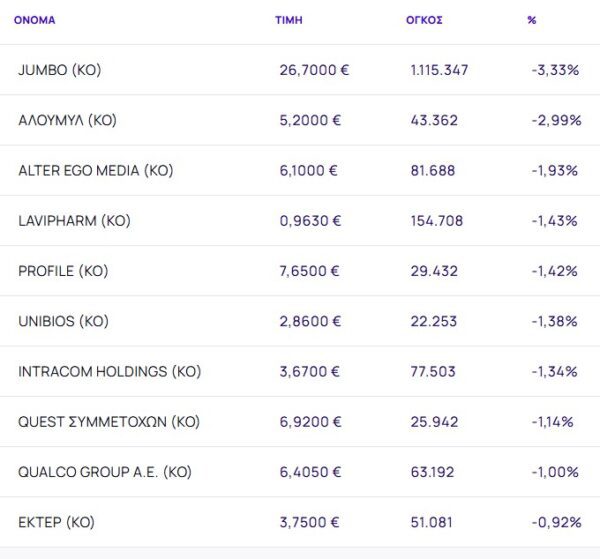Open the ΕΚΤΕΡ (ΚΟ) stock link

[56, 522]
